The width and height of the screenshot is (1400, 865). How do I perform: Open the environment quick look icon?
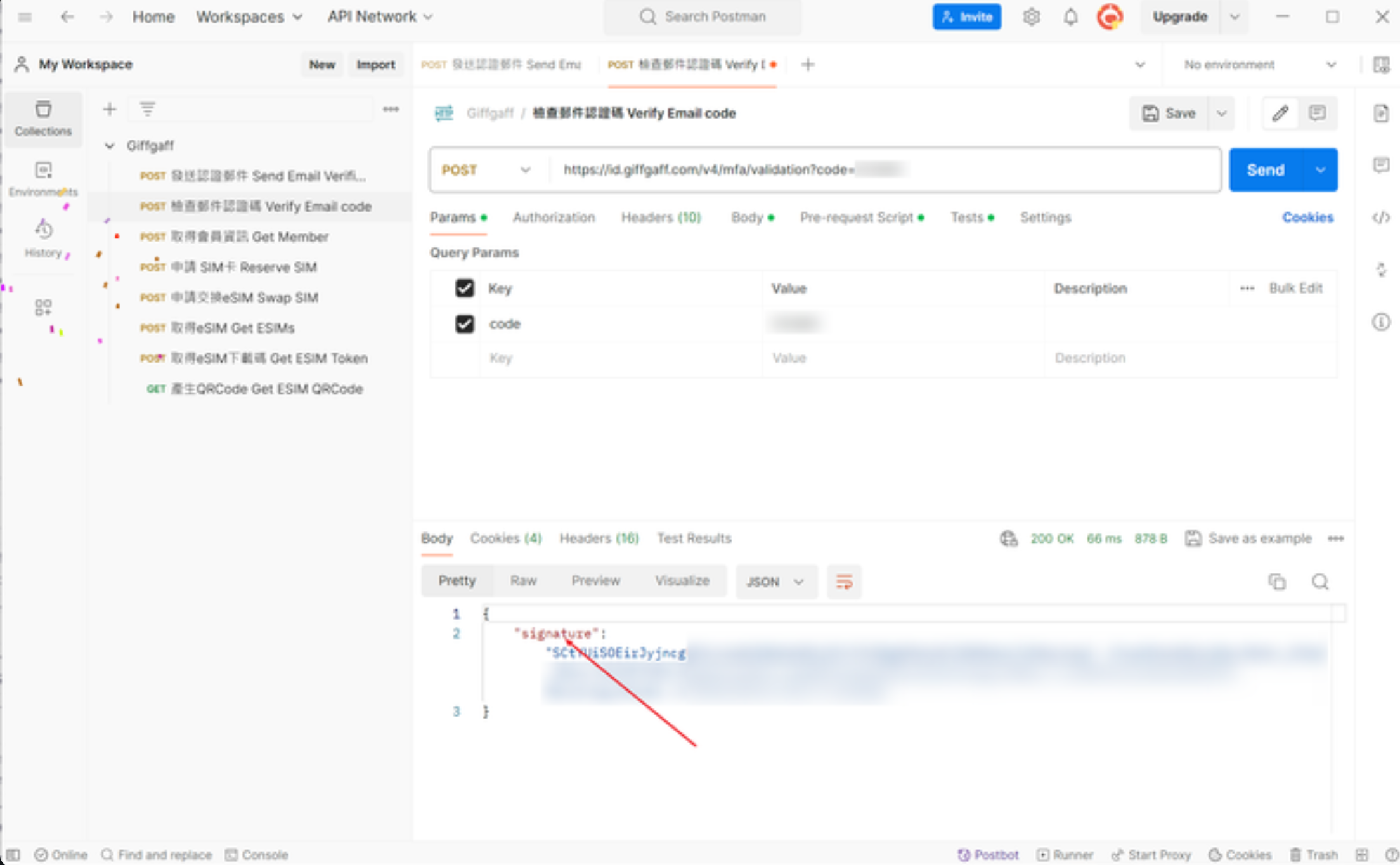(x=1381, y=64)
